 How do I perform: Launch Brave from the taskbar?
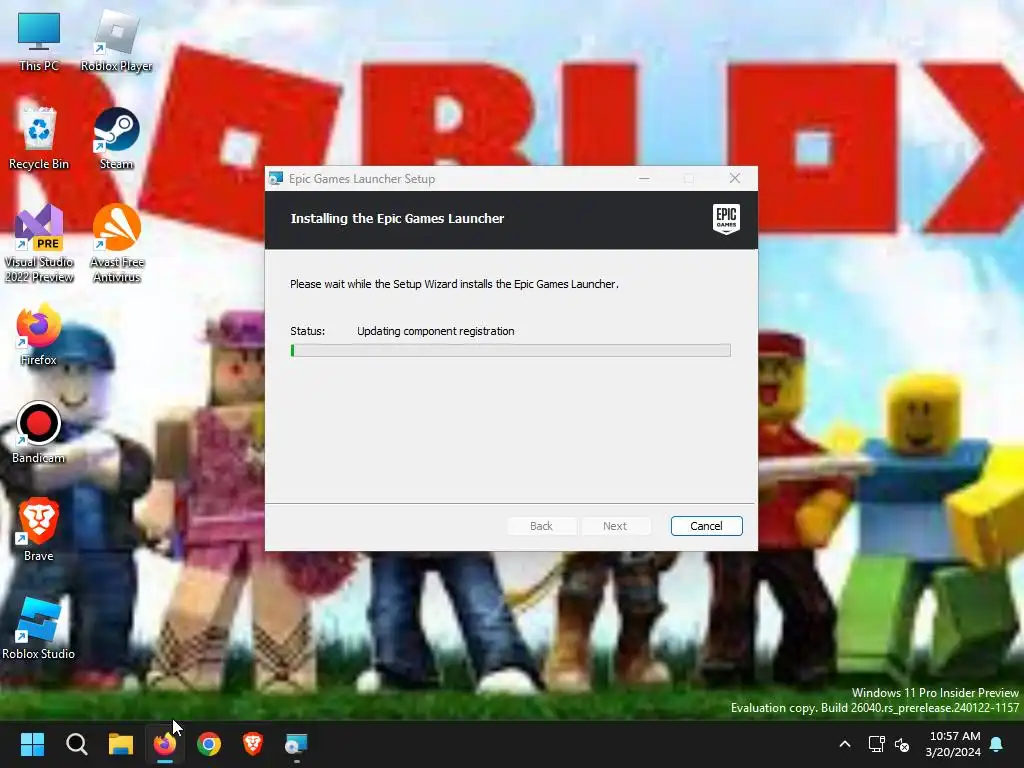[253, 744]
